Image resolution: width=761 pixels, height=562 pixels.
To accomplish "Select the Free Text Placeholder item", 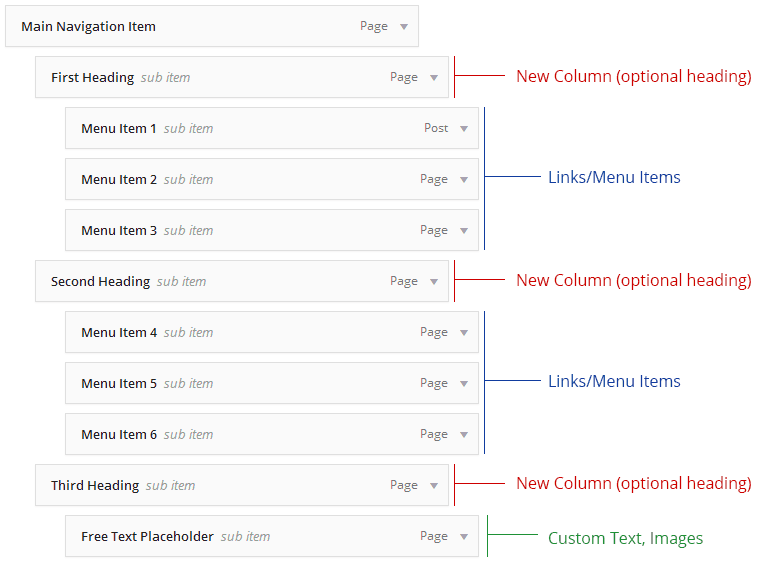I will coord(147,537).
